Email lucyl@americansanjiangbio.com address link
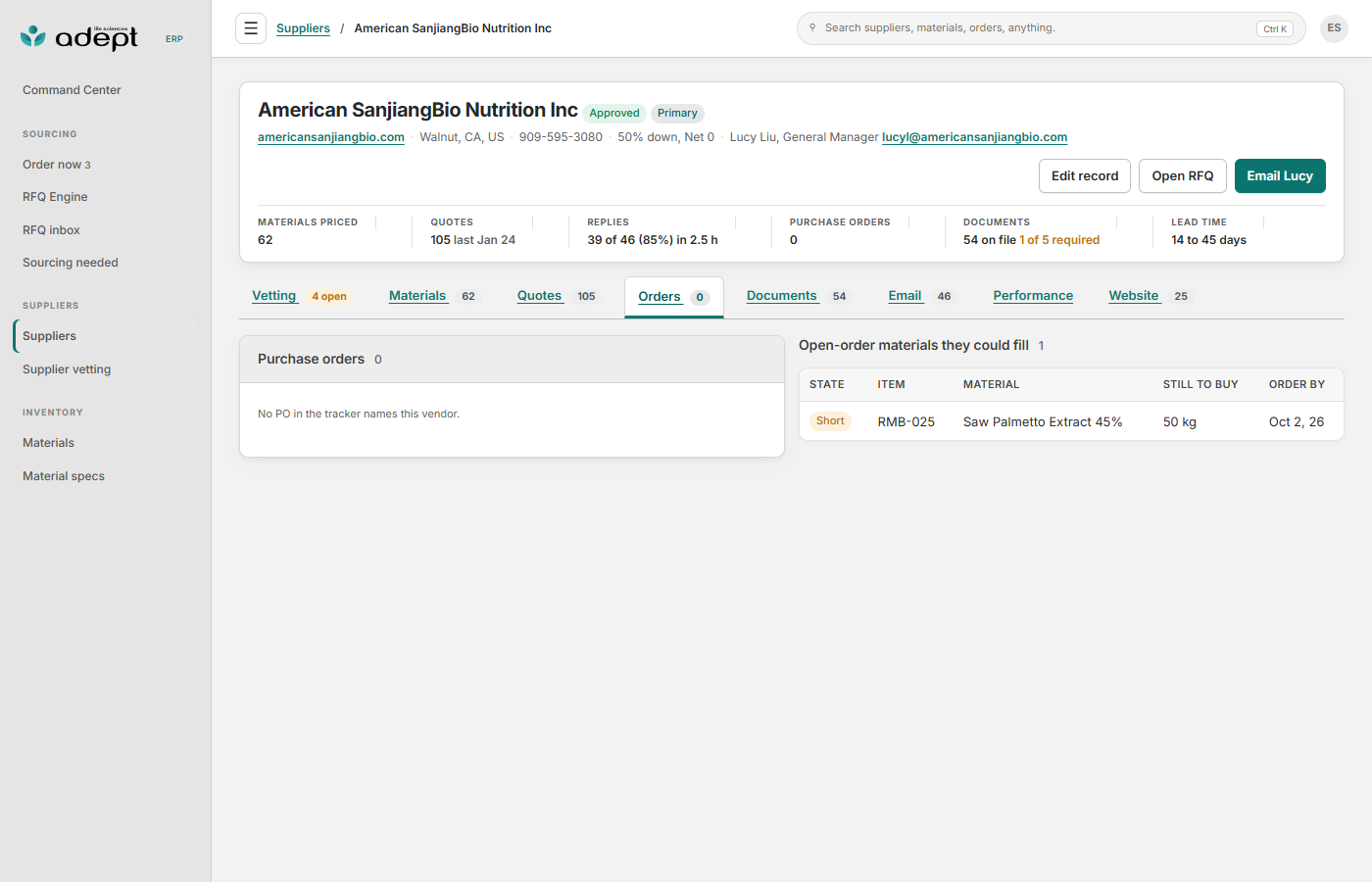Screen dimensions: 1372x882 pos(974,137)
